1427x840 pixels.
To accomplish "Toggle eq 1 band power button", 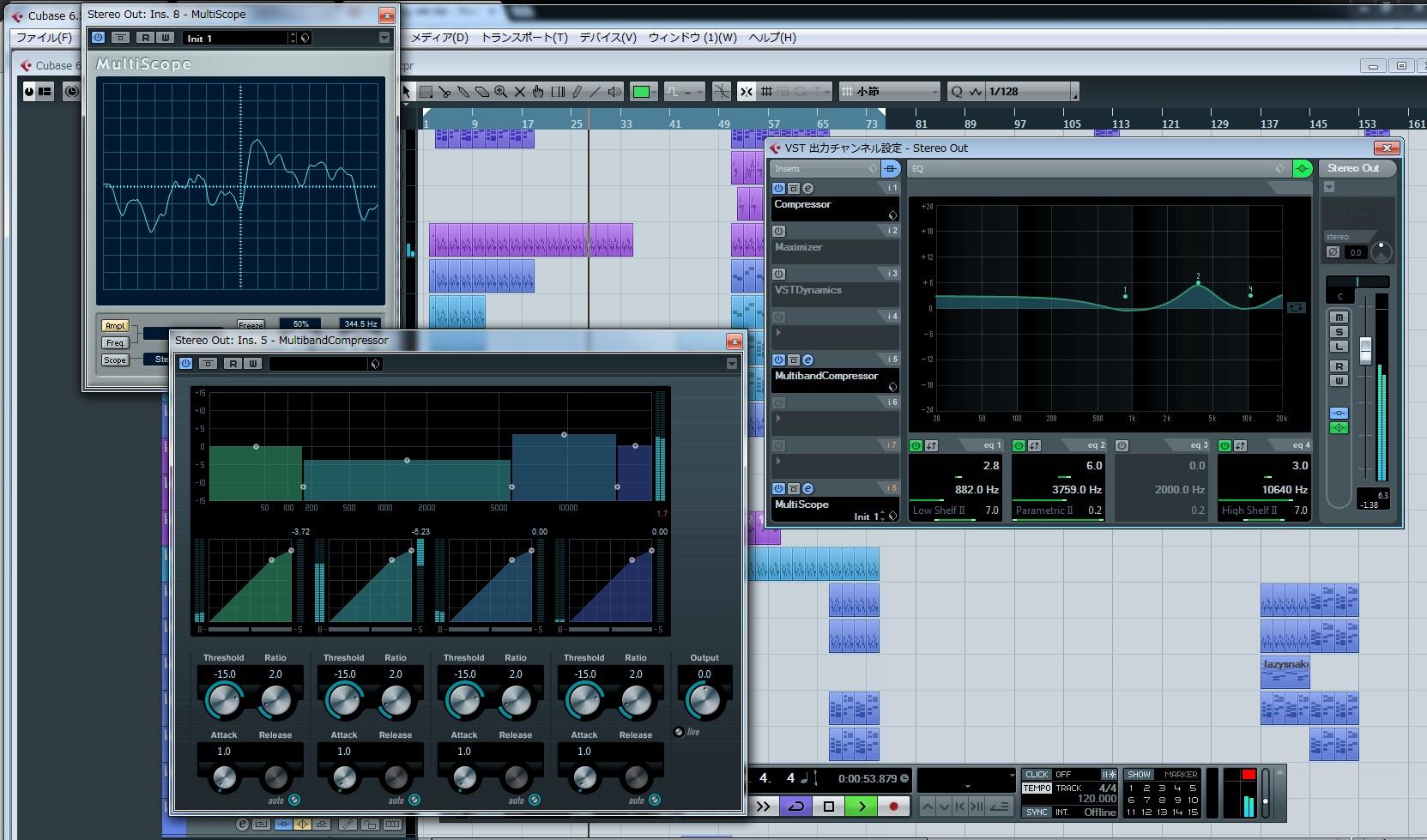I will [916, 445].
